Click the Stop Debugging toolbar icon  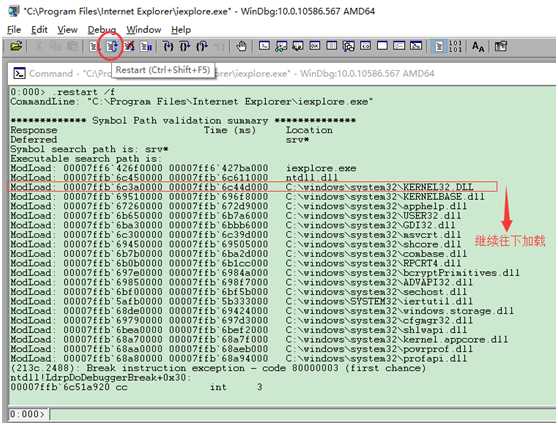point(129,46)
